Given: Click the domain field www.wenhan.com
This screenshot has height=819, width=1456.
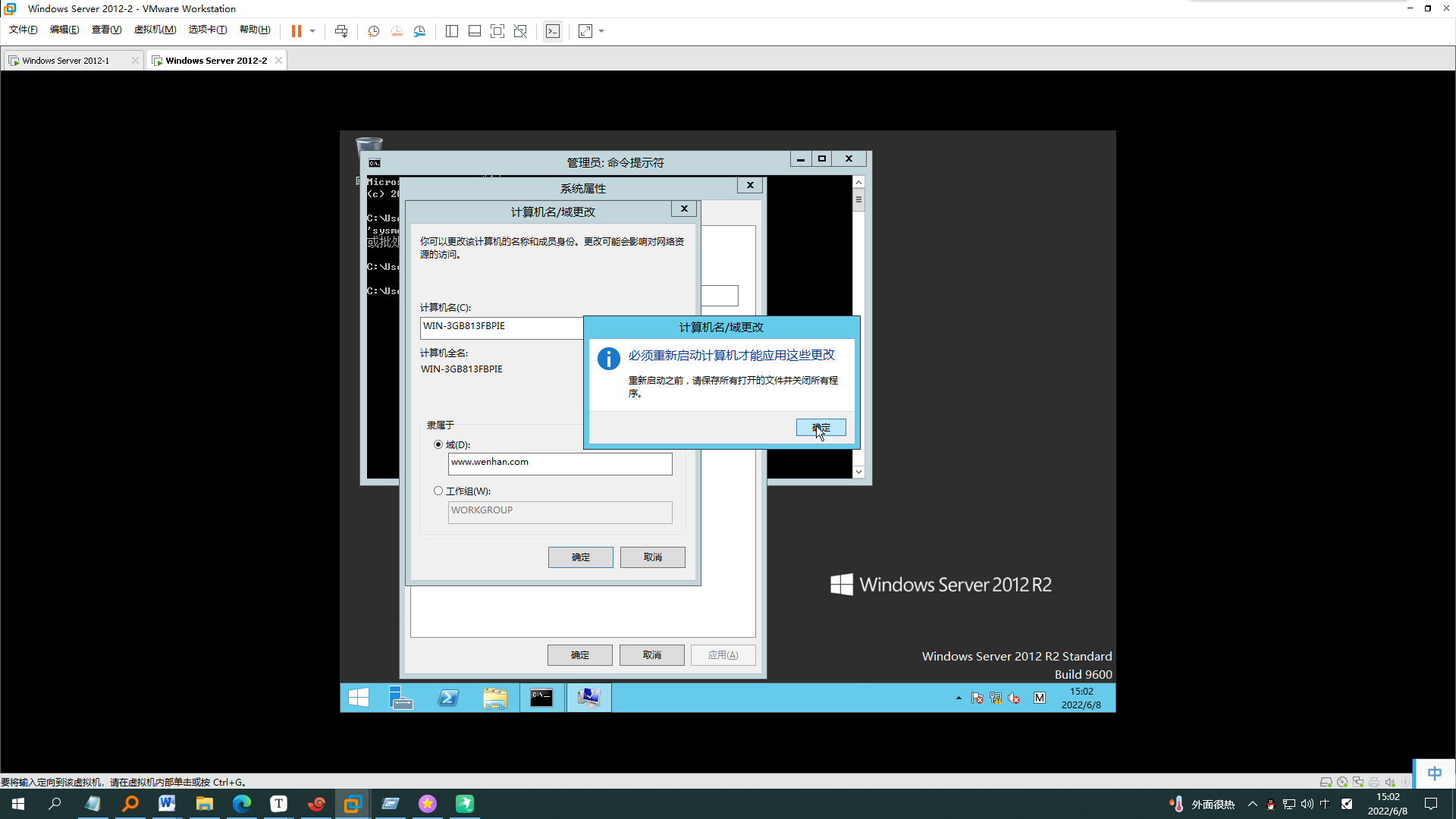Looking at the screenshot, I should (x=560, y=463).
